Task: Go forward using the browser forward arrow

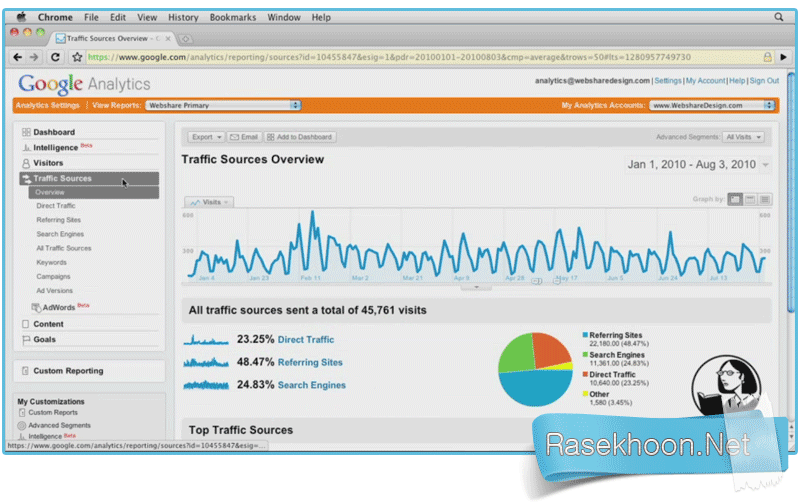Action: 34,57
